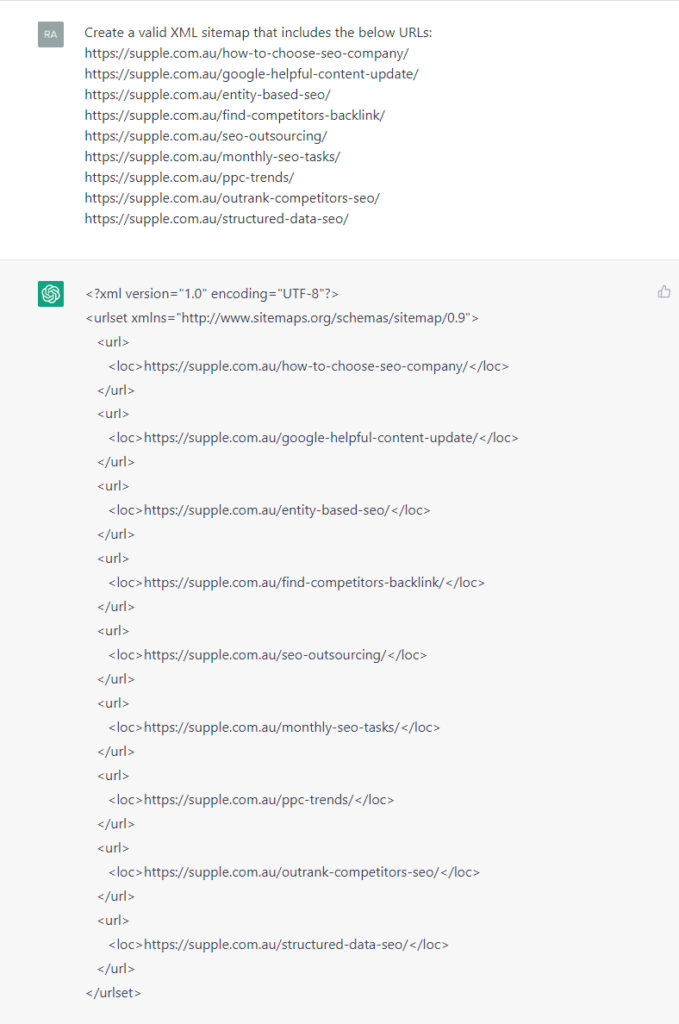Click the XML declaration line with UTF-8
679x1024 pixels.
(212, 294)
